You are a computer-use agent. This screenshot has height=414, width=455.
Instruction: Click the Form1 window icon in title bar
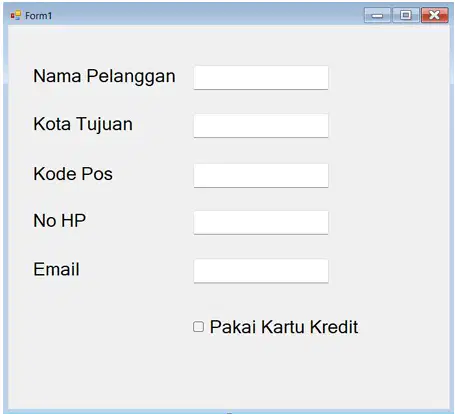[x=16, y=15]
